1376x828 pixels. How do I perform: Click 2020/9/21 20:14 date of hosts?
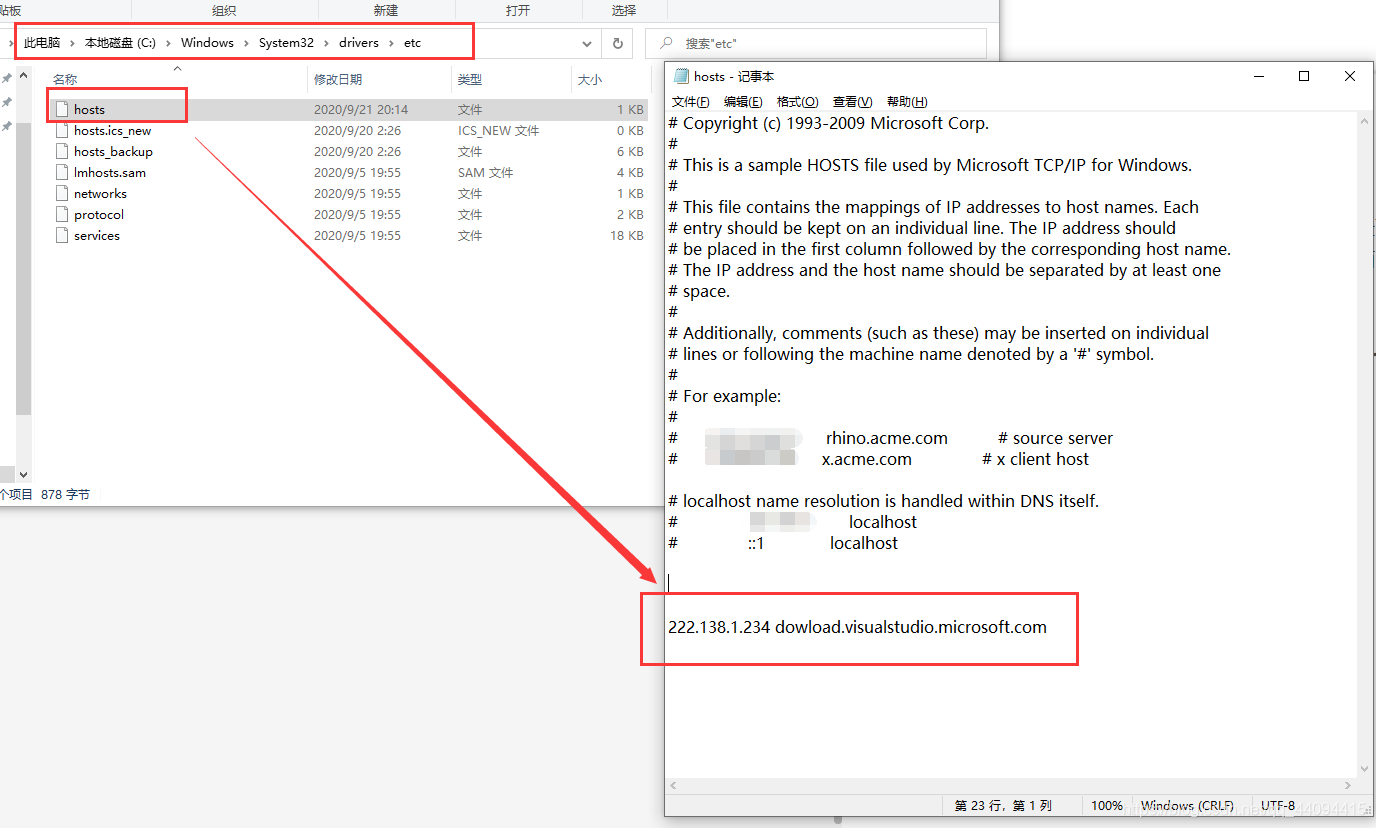tap(361, 109)
